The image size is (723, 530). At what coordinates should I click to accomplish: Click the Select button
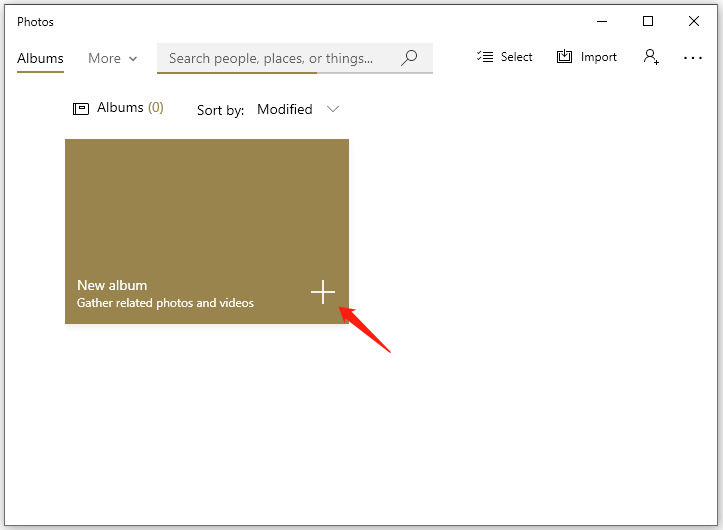[x=504, y=57]
